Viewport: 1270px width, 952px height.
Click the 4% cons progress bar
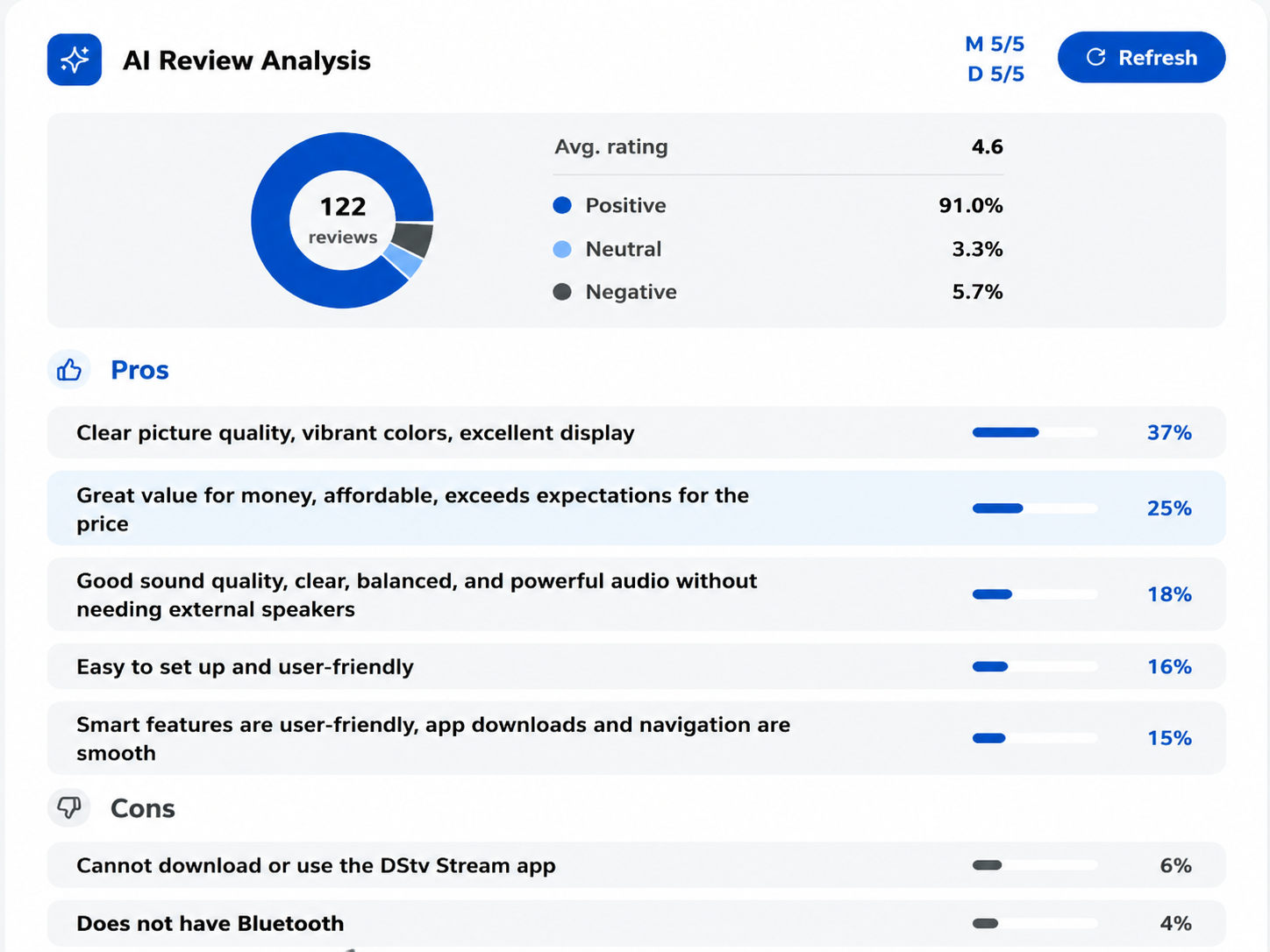1035,923
